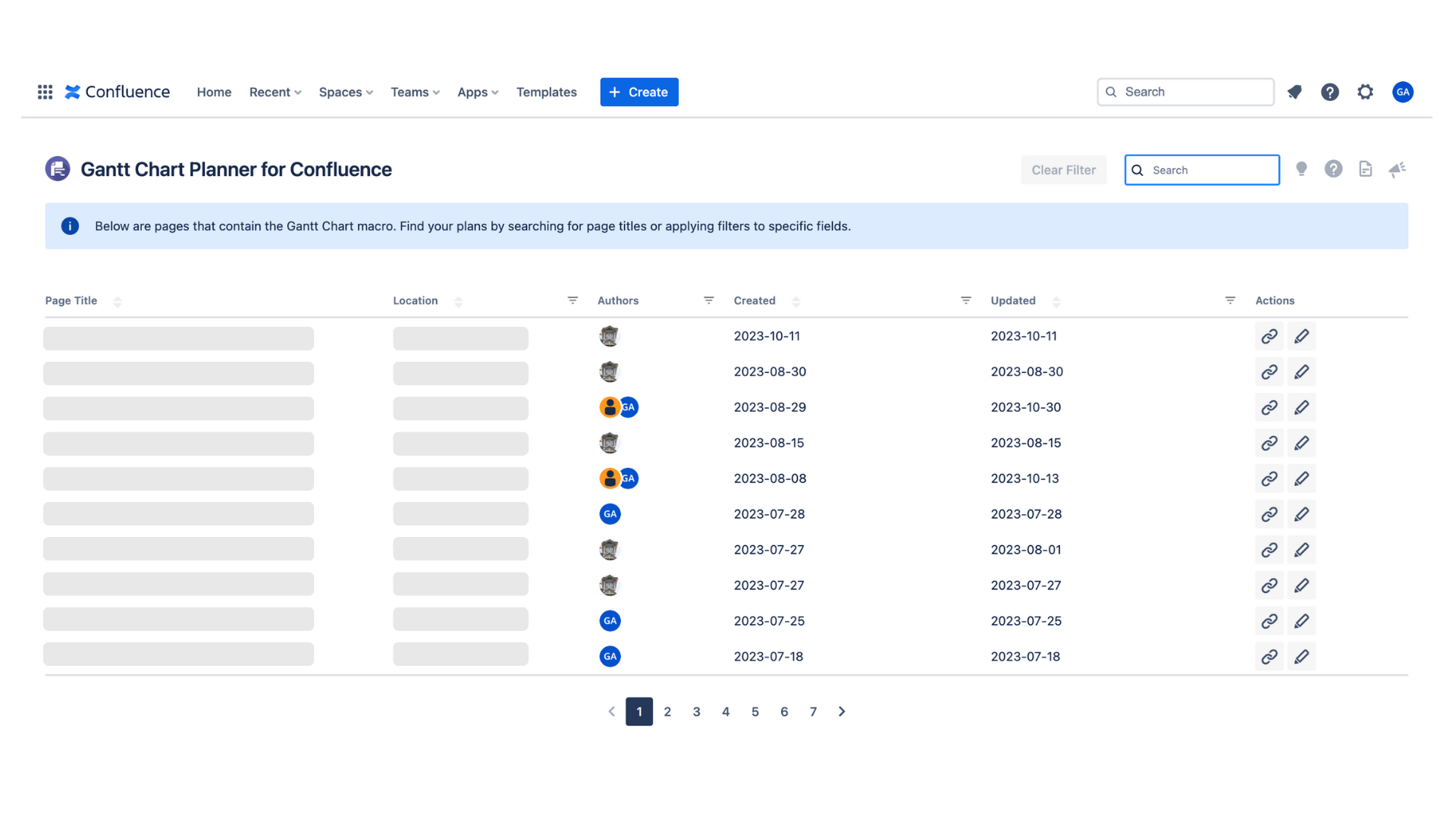The image size is (1456, 819).
Task: Open the Teams dropdown
Action: [x=414, y=92]
